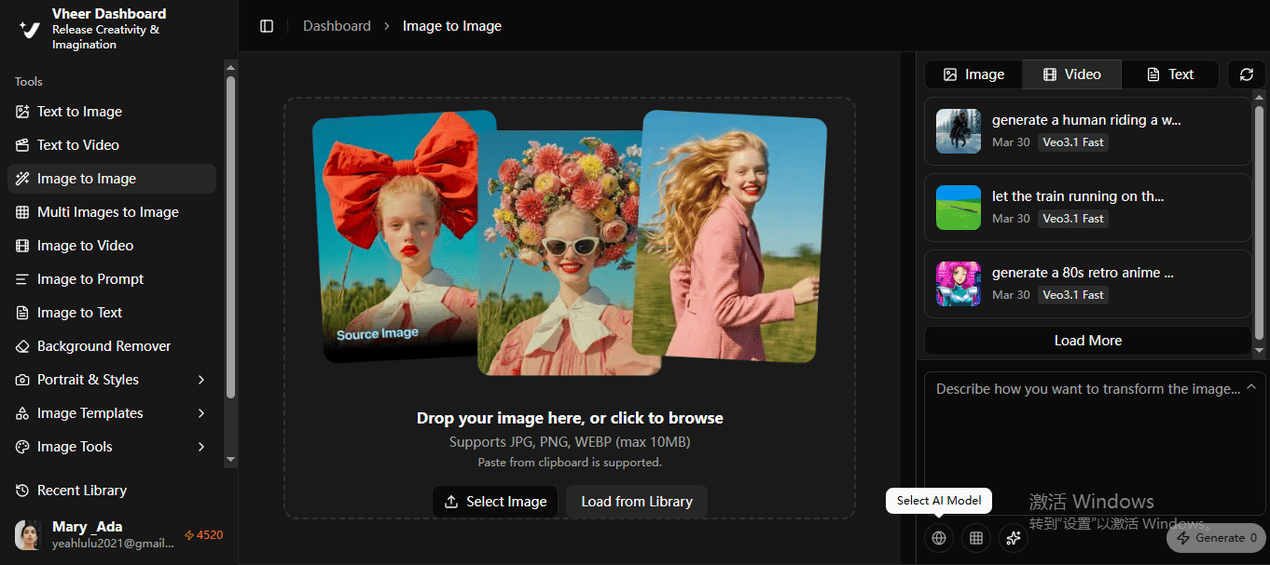This screenshot has width=1270, height=565.
Task: Go to Dashboard breadcrumb link
Action: (x=337, y=26)
